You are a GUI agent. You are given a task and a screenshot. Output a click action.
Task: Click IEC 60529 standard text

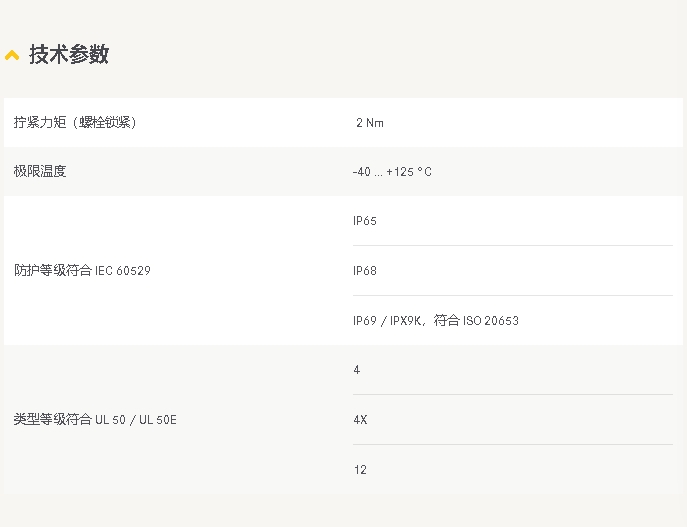[123, 271]
